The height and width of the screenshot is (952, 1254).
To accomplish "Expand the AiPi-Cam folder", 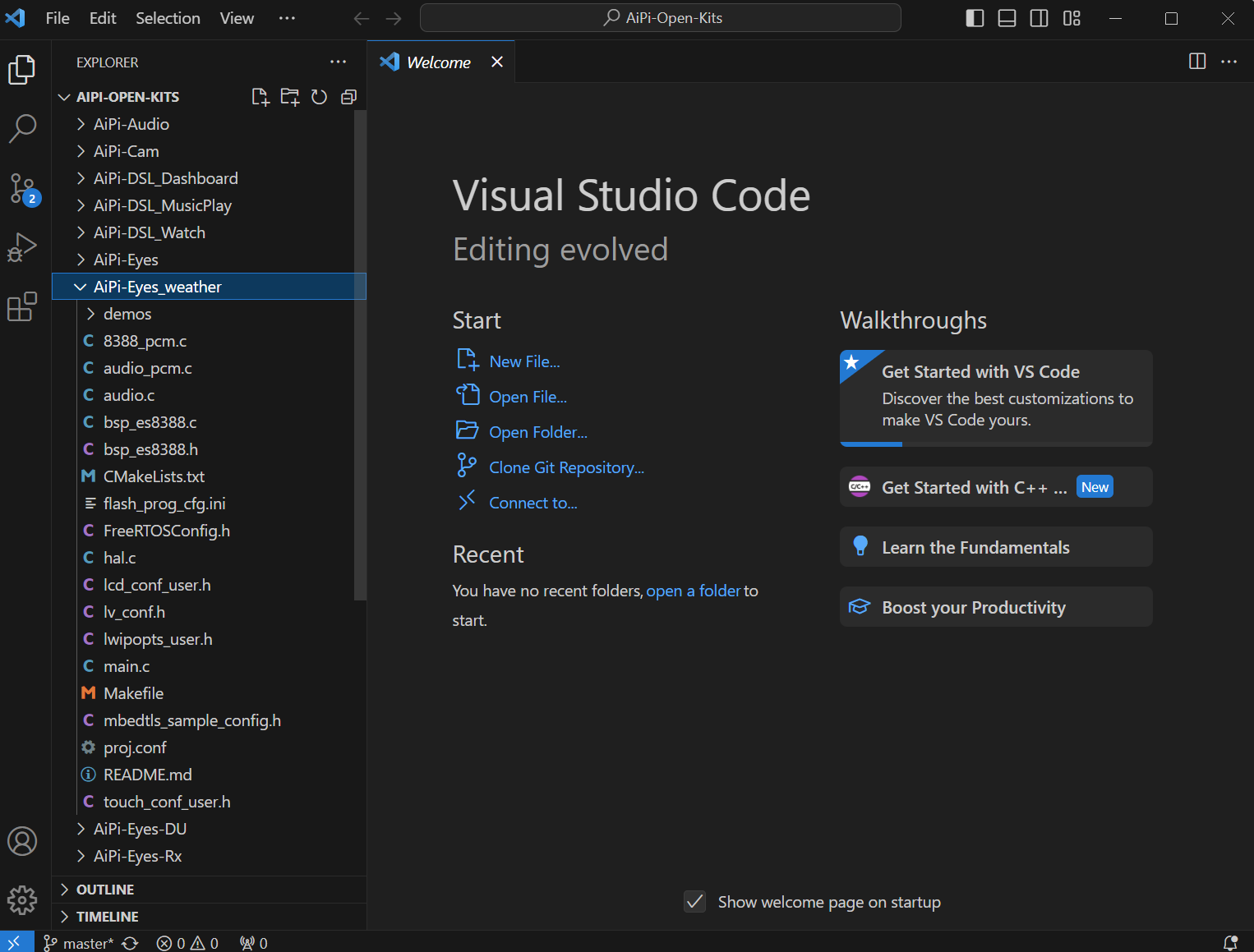I will coord(209,151).
